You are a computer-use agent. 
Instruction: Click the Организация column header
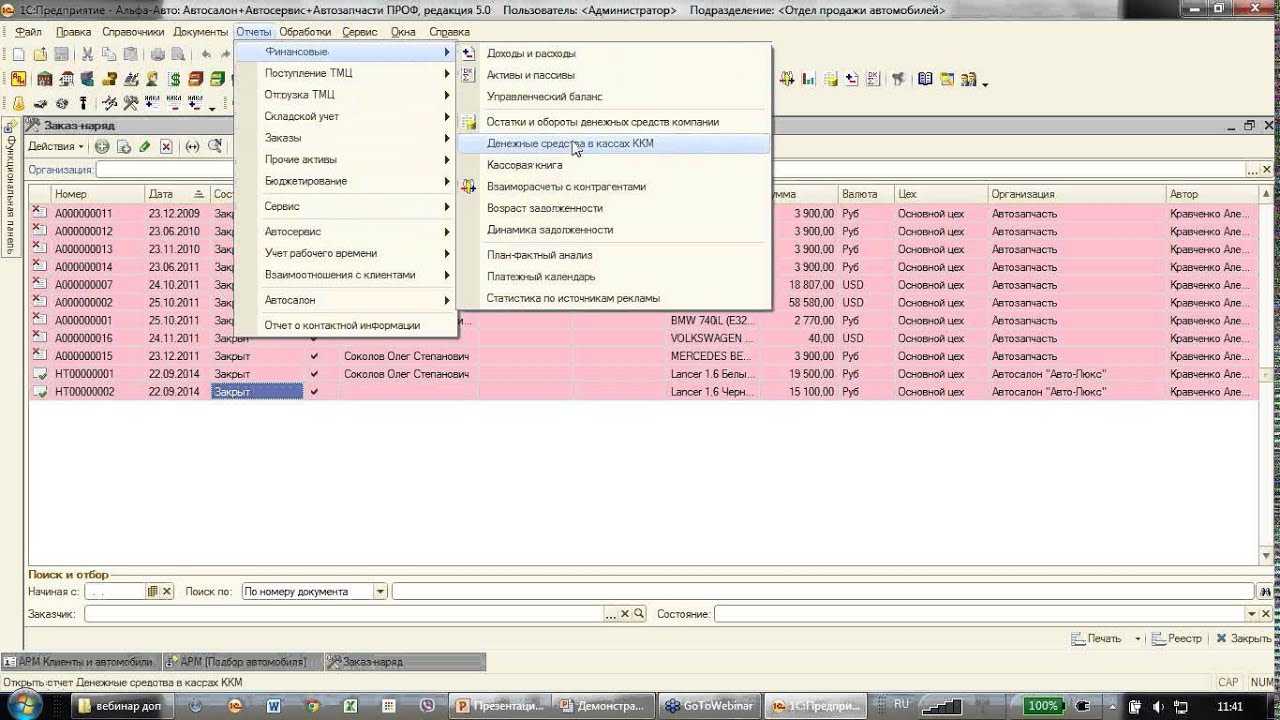coord(1077,194)
